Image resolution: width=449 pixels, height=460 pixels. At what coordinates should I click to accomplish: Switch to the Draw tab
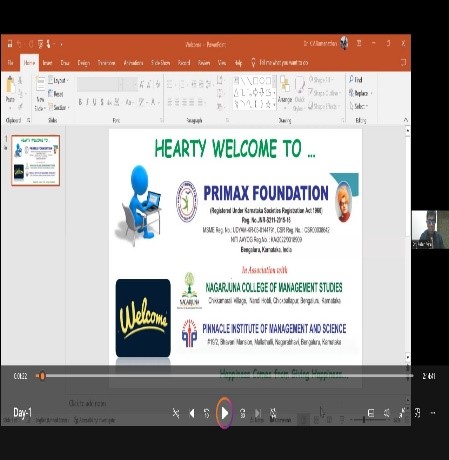coord(65,63)
